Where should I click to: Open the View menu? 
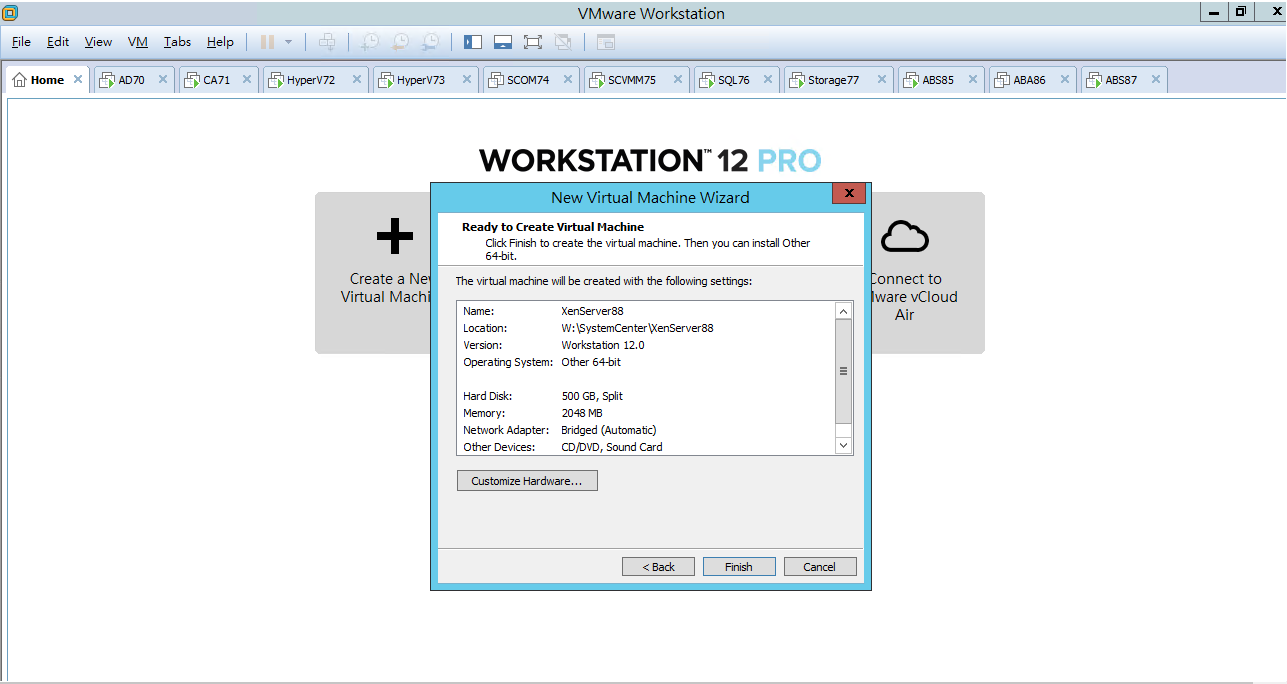tap(98, 42)
